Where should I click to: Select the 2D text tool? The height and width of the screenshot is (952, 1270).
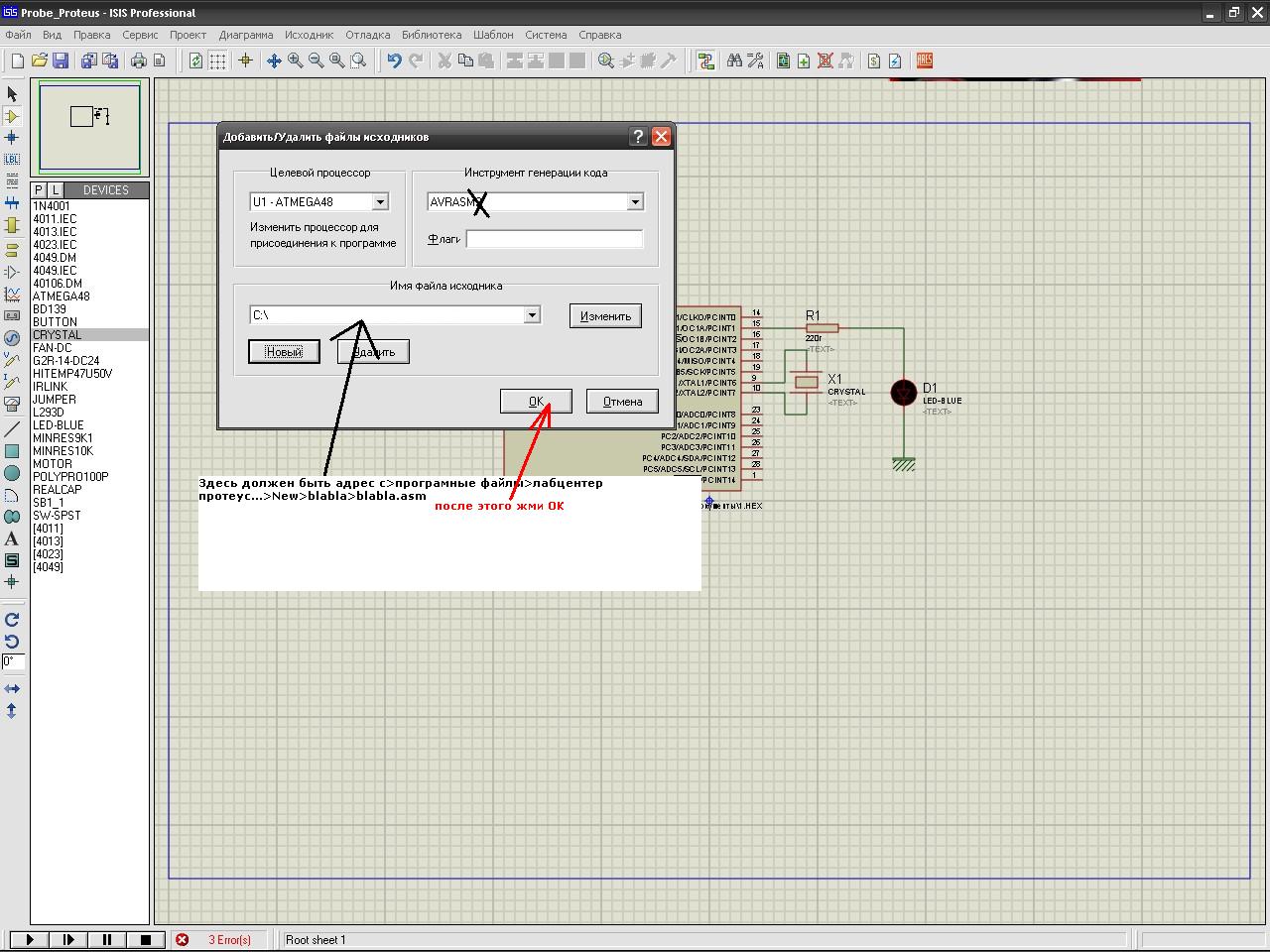[x=12, y=538]
